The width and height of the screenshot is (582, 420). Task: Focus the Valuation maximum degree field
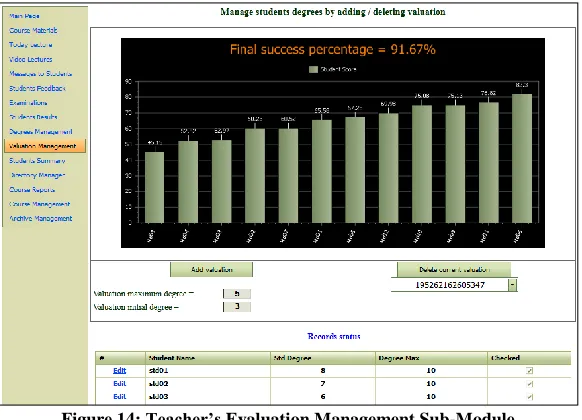click(237, 294)
